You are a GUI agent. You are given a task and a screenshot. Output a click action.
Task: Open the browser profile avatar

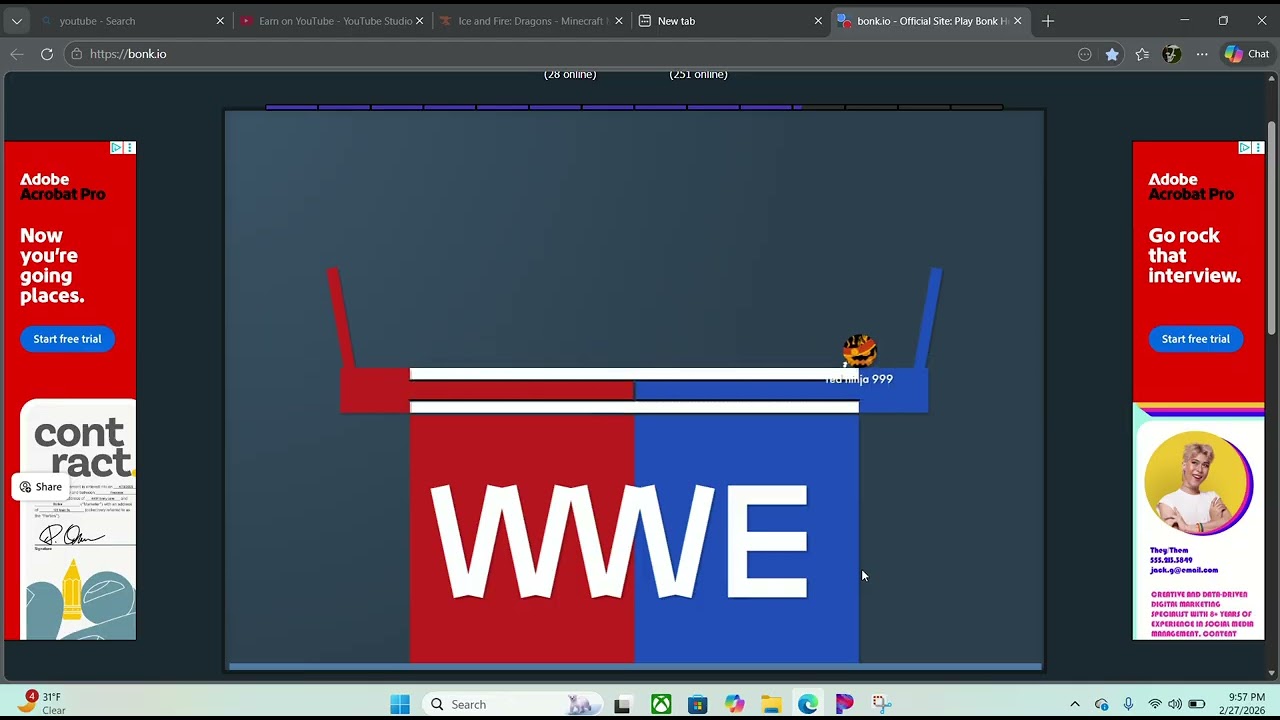pyautogui.click(x=1172, y=54)
